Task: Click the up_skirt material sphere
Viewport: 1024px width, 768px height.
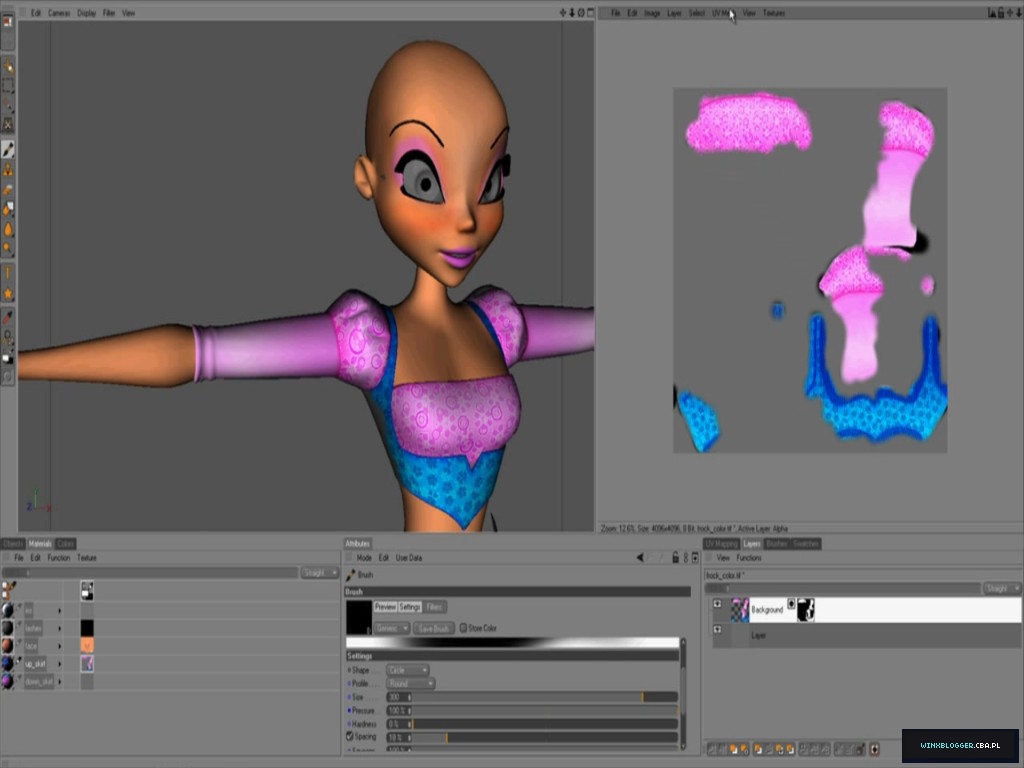Action: coord(7,664)
